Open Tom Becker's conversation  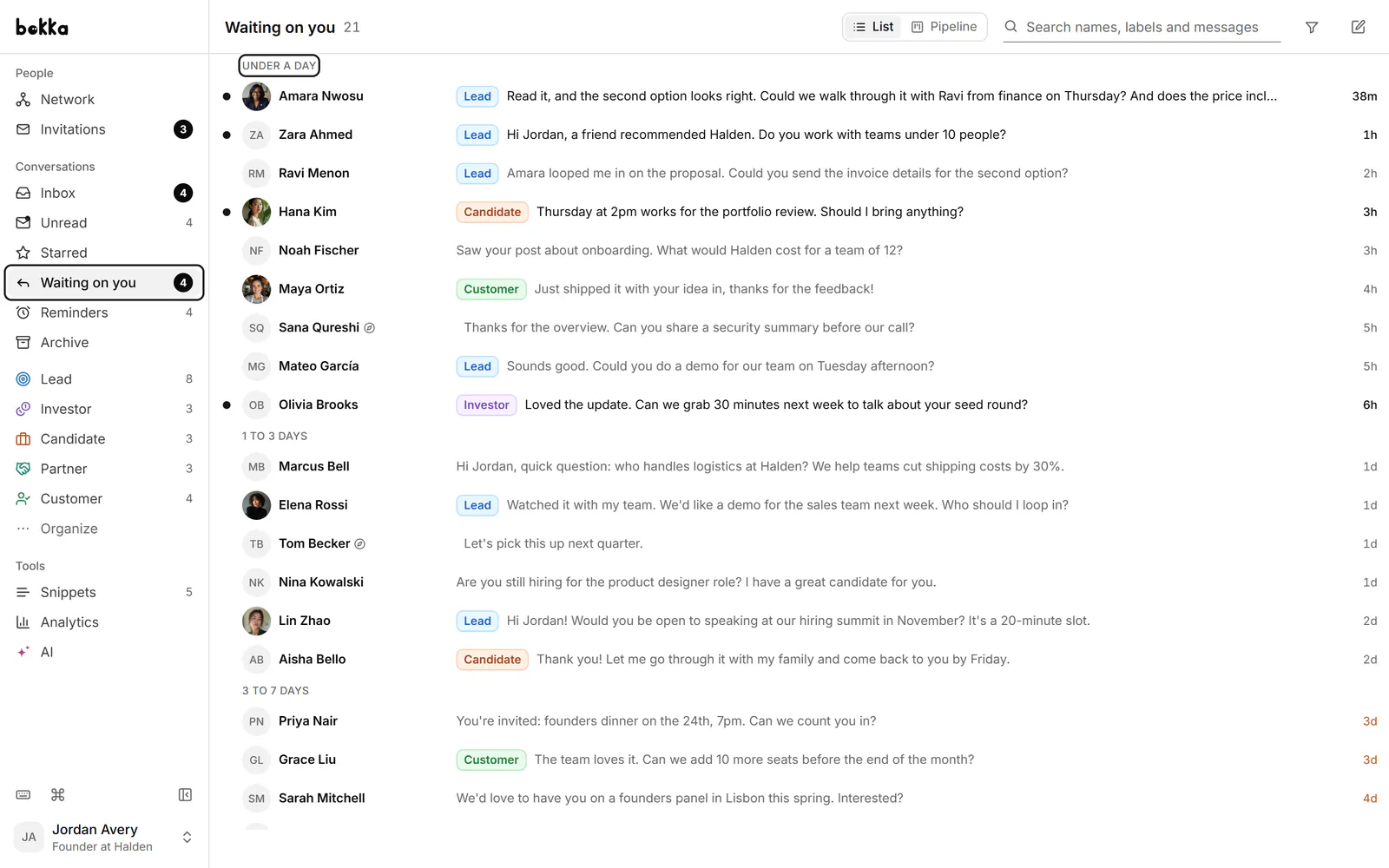(x=799, y=543)
